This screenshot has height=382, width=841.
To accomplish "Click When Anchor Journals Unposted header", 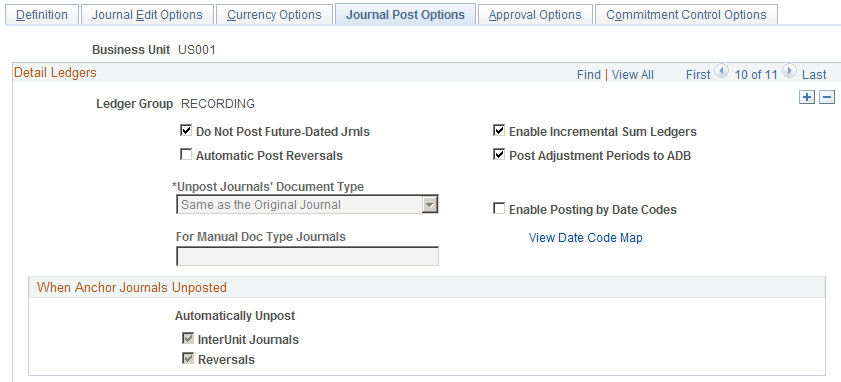I will pos(132,288).
